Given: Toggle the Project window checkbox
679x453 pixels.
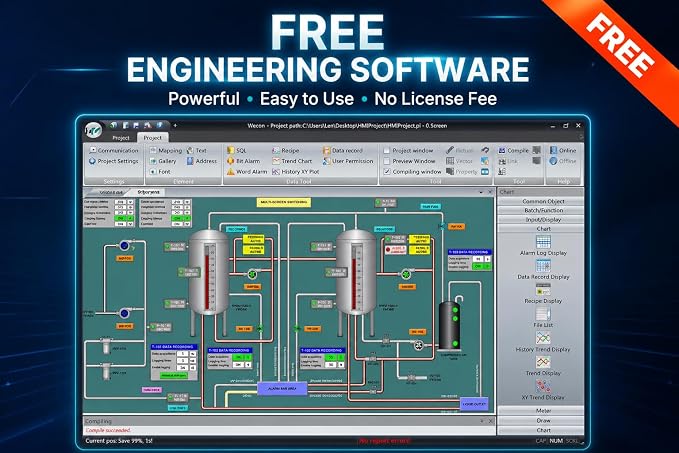Looking at the screenshot, I should pyautogui.click(x=387, y=151).
